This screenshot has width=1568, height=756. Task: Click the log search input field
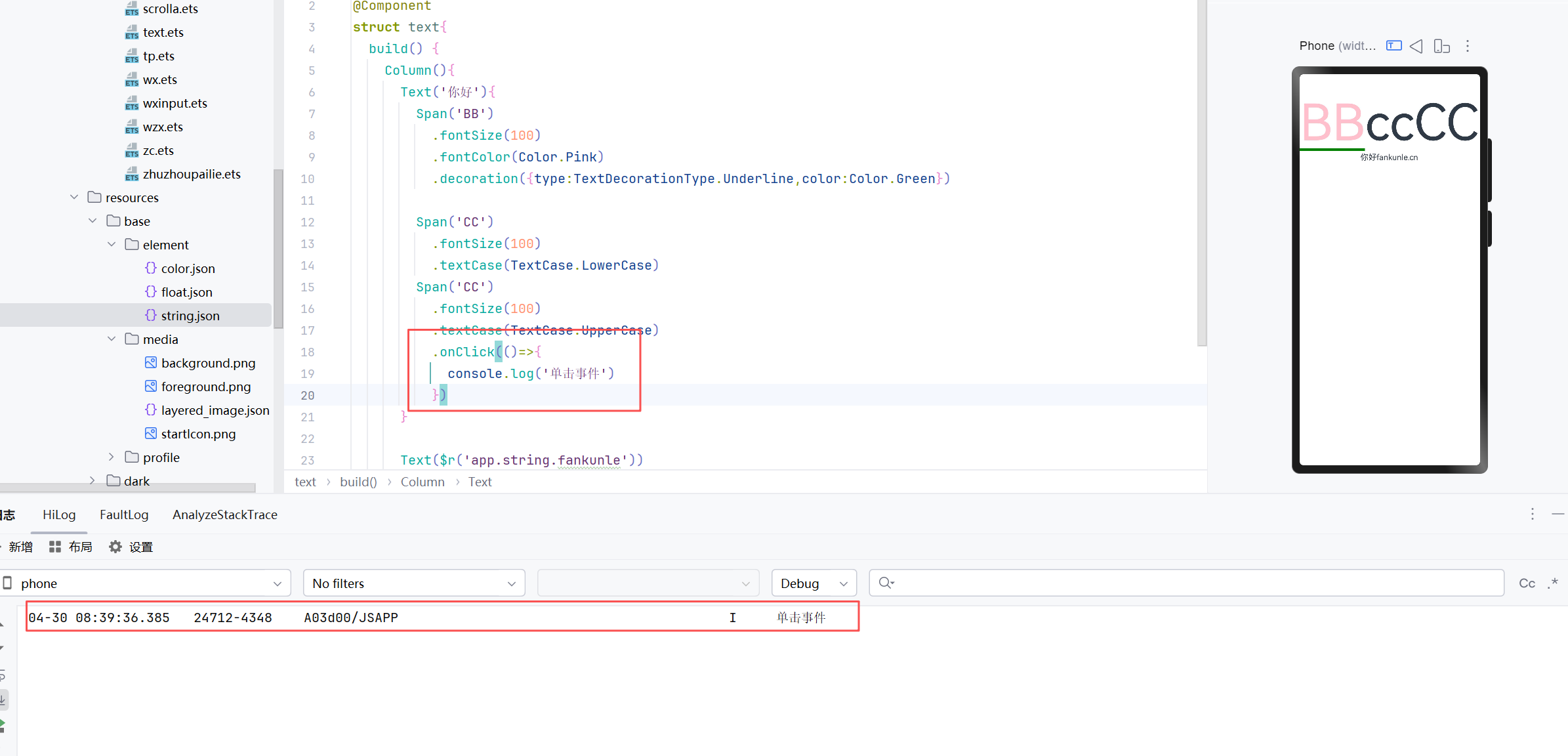click(1194, 583)
